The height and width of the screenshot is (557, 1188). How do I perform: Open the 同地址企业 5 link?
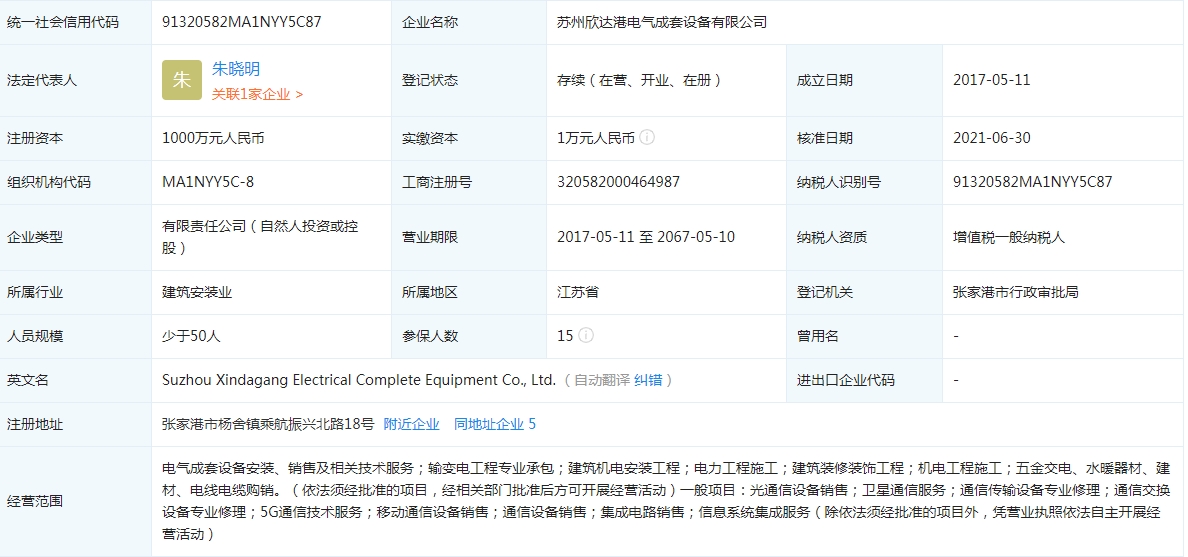tap(494, 424)
